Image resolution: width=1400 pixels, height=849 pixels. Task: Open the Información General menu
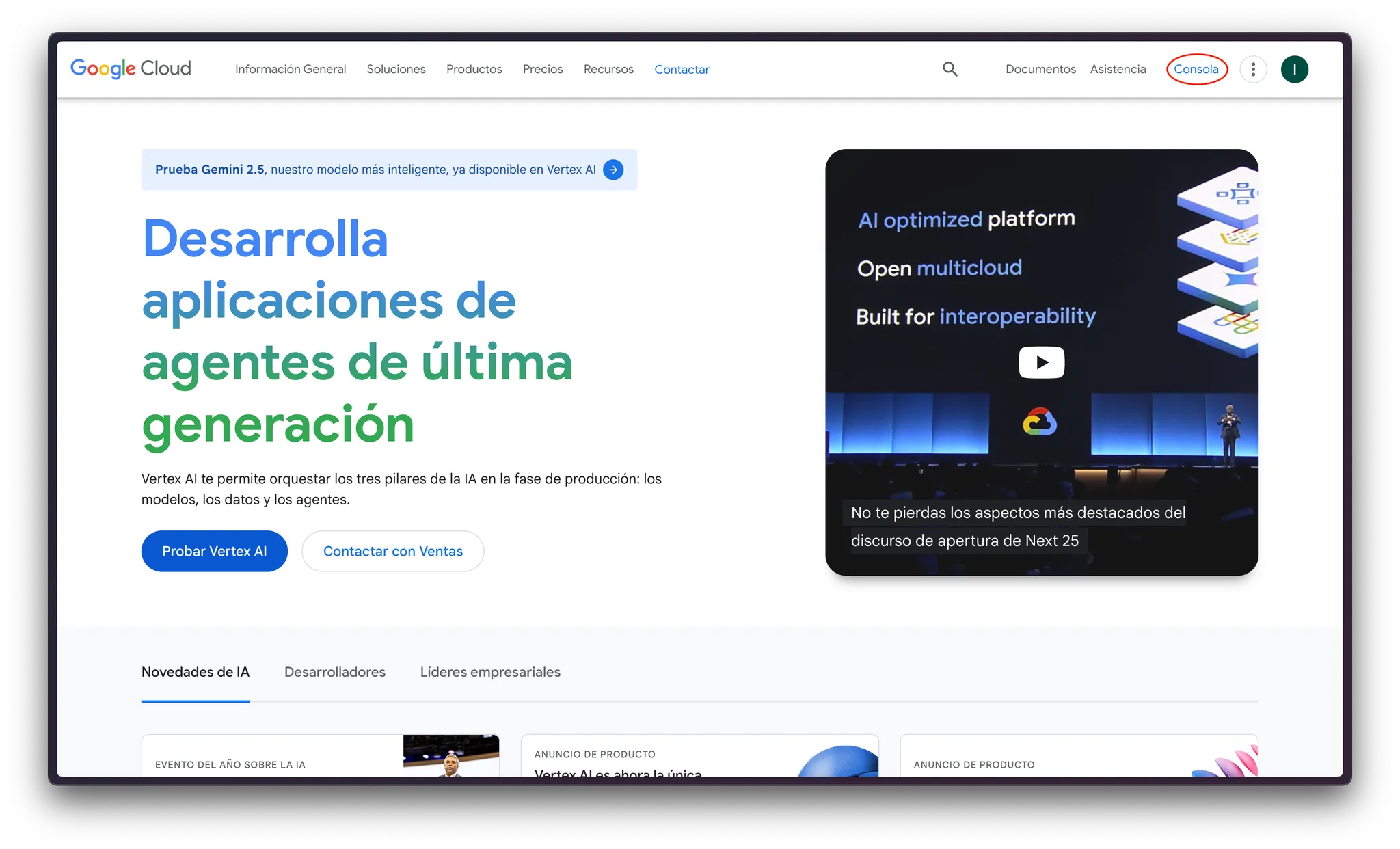[x=291, y=69]
